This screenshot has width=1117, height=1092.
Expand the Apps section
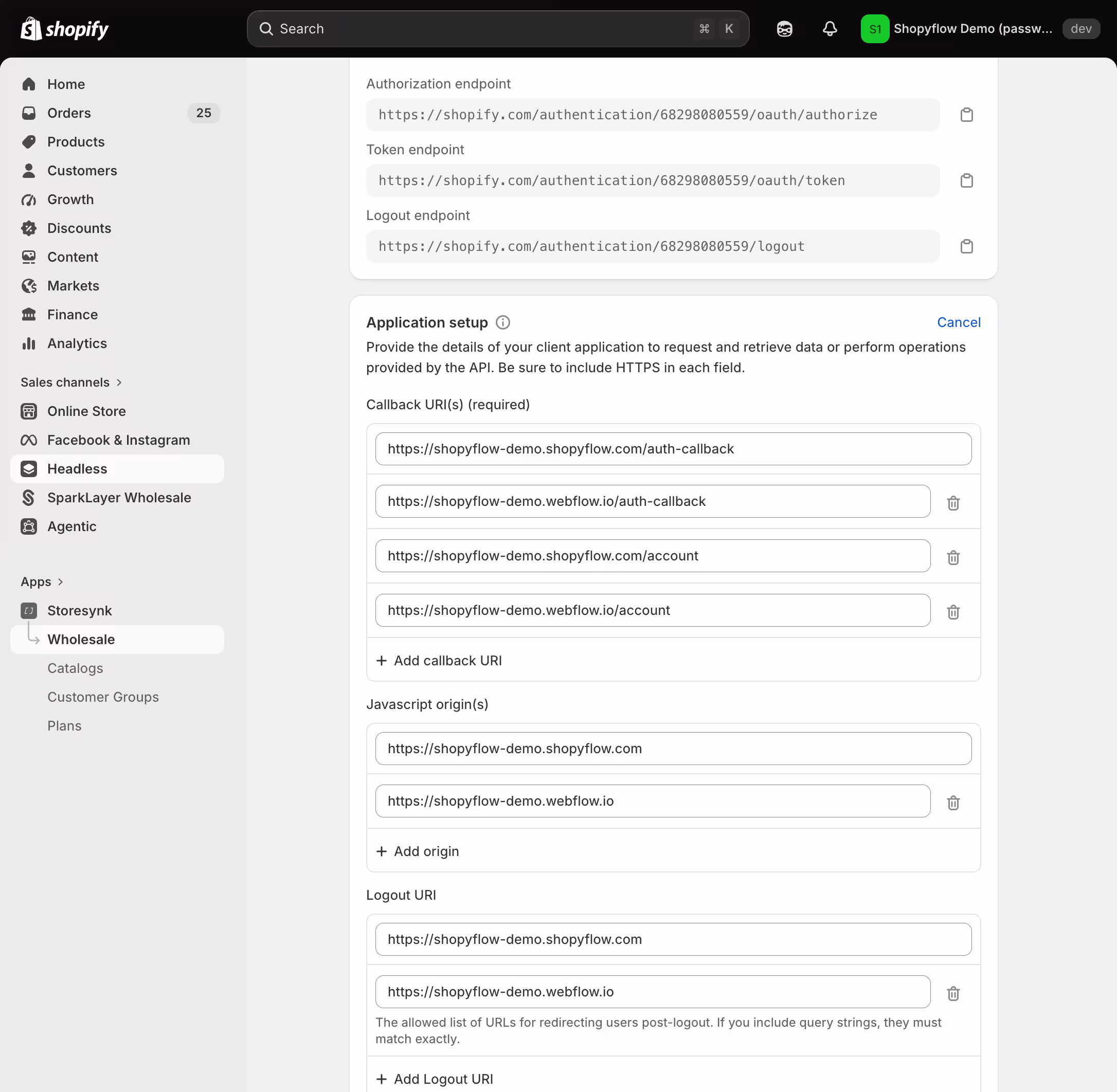42,581
